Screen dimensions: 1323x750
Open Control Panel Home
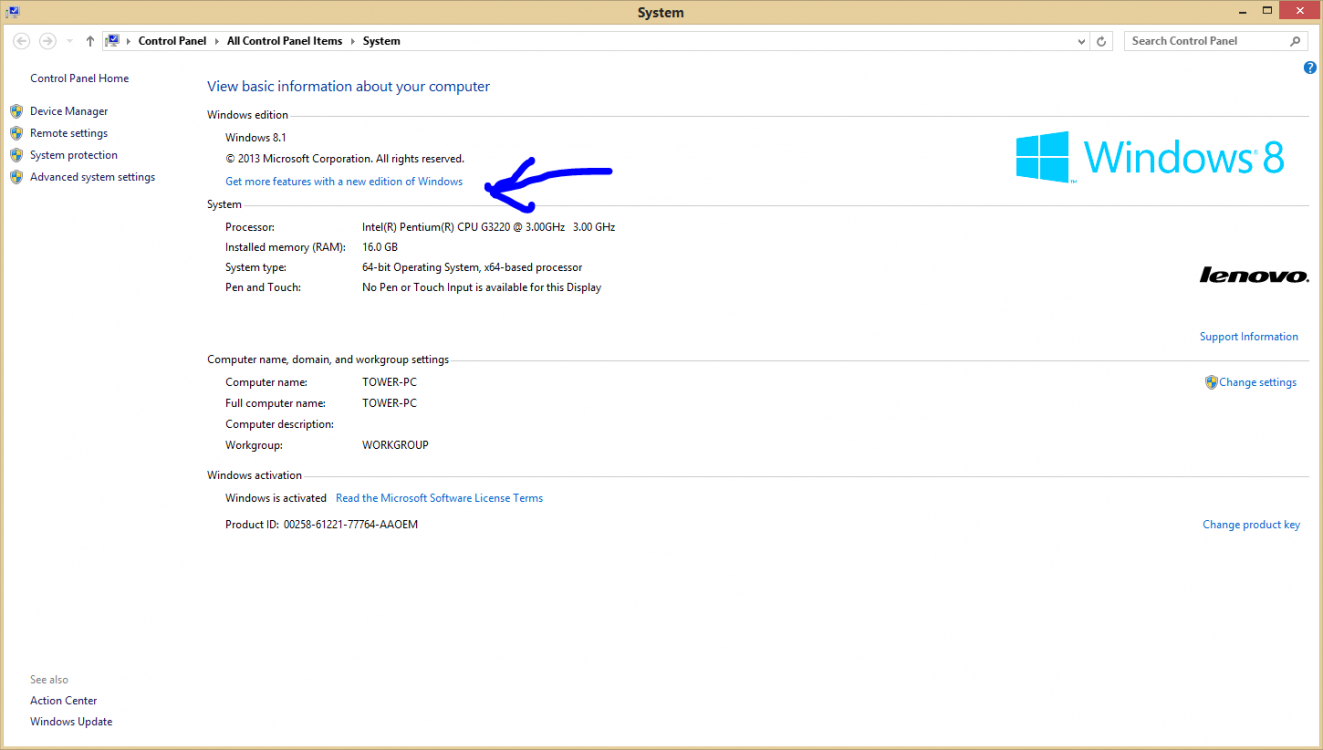[x=79, y=78]
